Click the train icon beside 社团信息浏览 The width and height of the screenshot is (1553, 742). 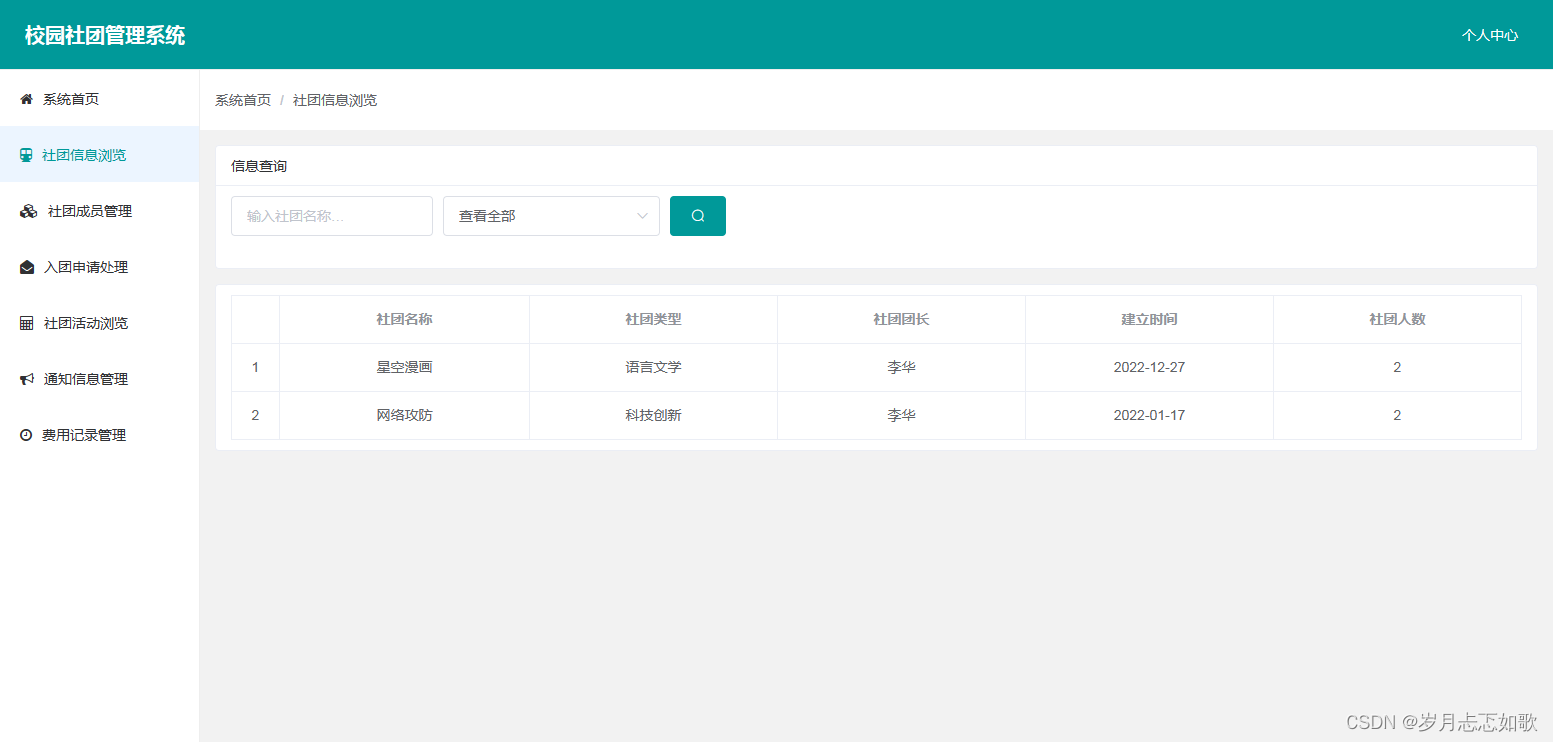click(x=26, y=155)
